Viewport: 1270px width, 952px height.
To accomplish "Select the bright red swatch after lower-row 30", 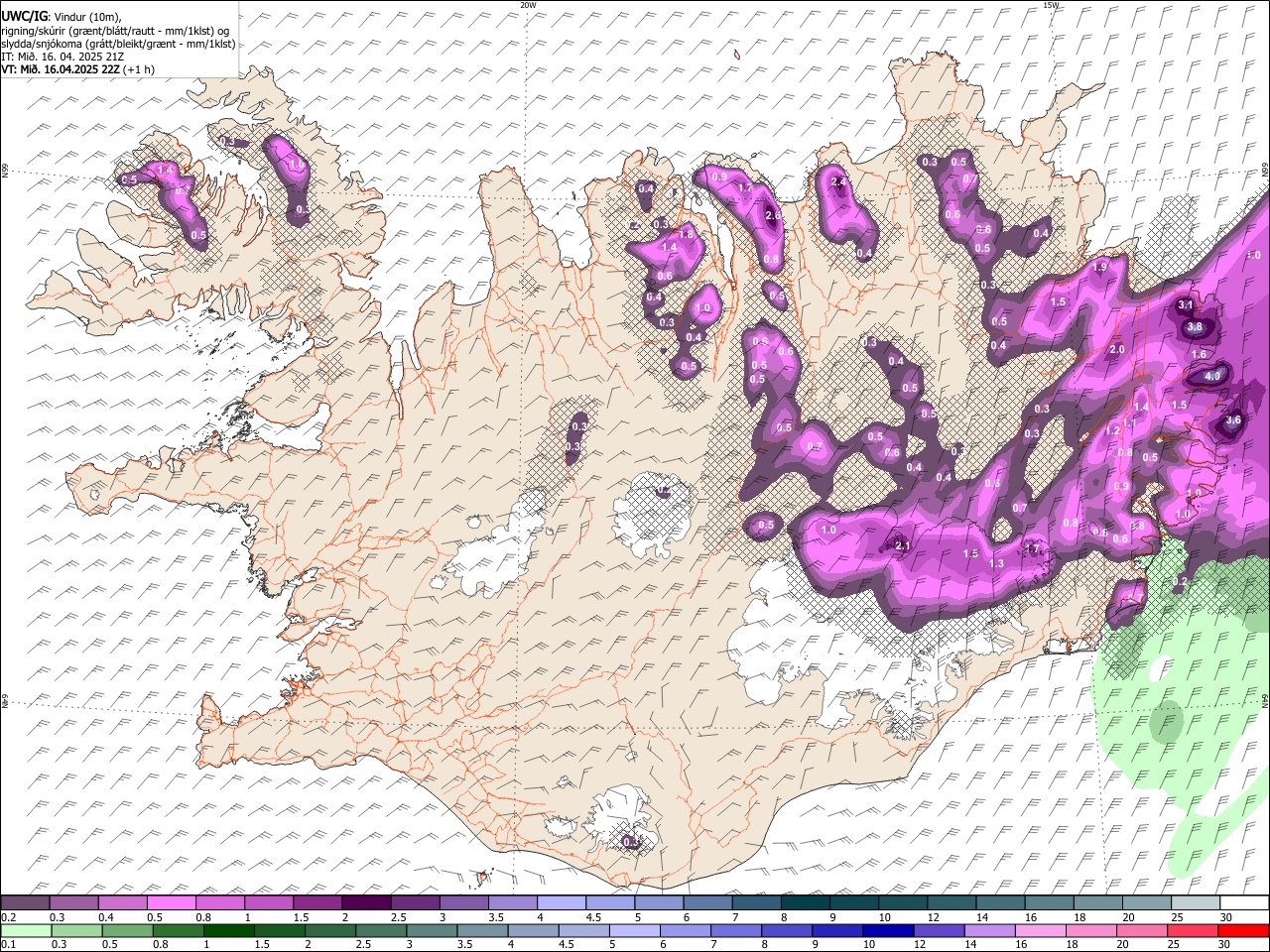I will [x=1244, y=931].
